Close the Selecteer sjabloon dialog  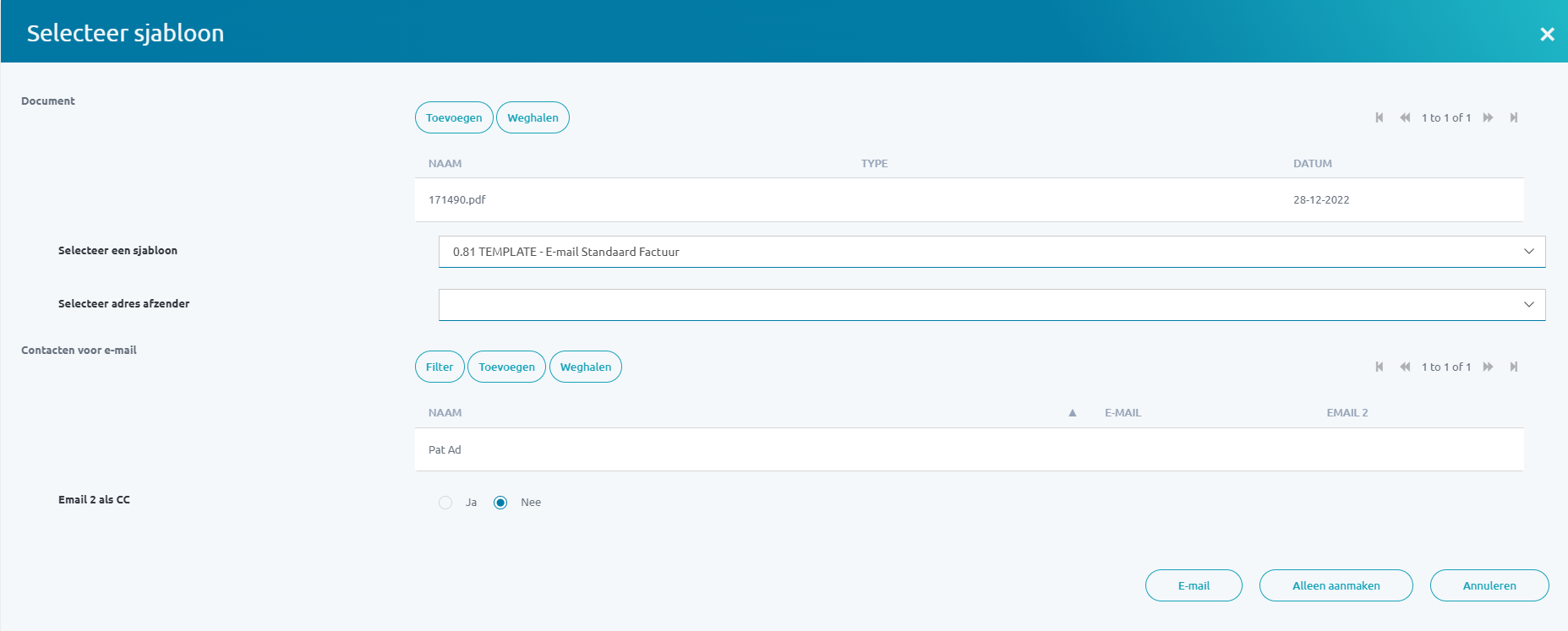(1547, 34)
